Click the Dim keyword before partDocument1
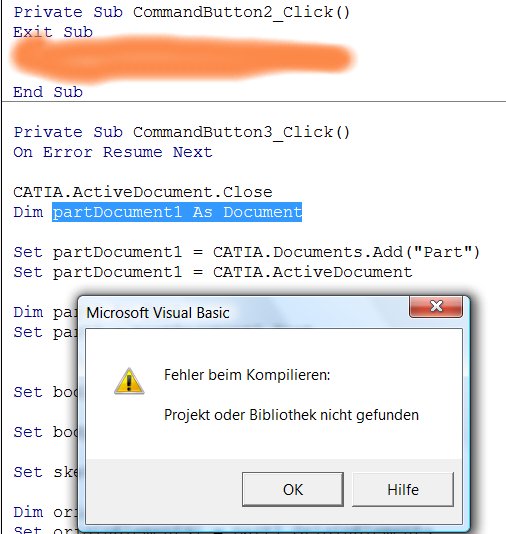This screenshot has width=506, height=534. click(28, 212)
